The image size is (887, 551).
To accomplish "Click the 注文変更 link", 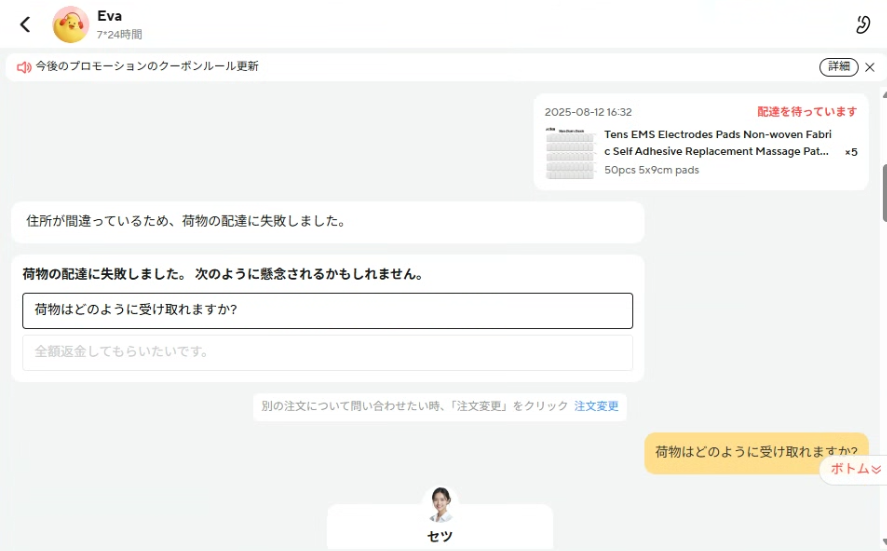I will tap(596, 407).
